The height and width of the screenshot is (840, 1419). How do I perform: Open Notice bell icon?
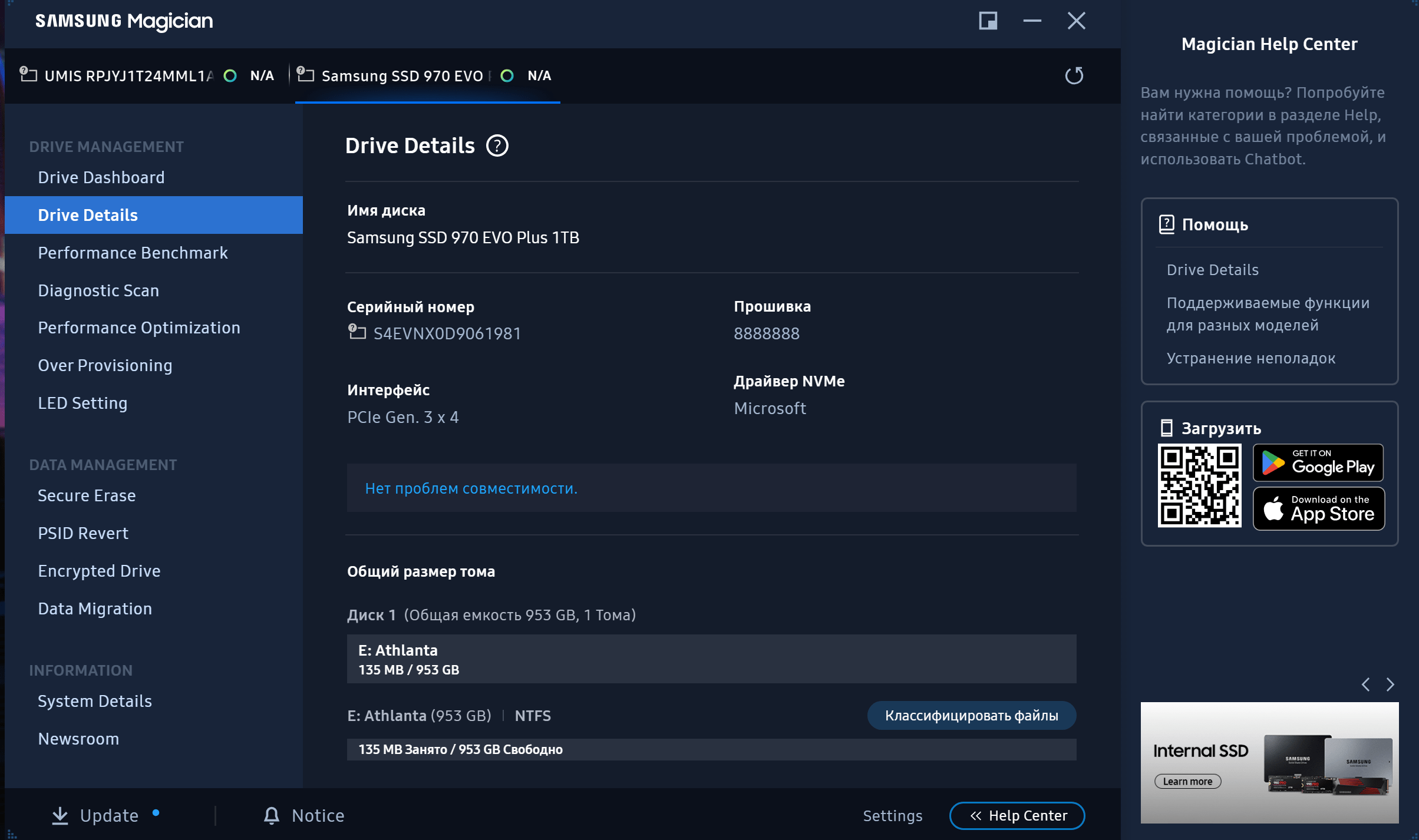coord(271,815)
